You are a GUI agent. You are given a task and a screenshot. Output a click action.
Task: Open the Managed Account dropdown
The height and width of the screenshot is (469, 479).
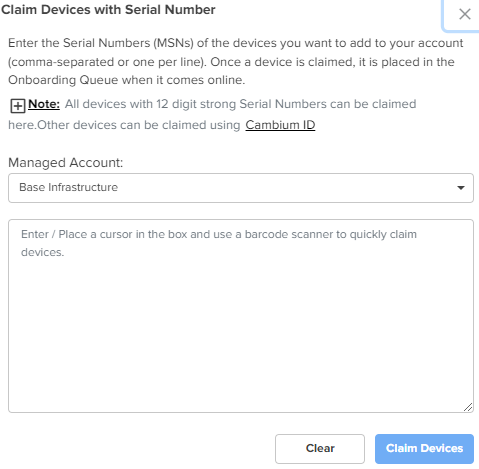[241, 188]
